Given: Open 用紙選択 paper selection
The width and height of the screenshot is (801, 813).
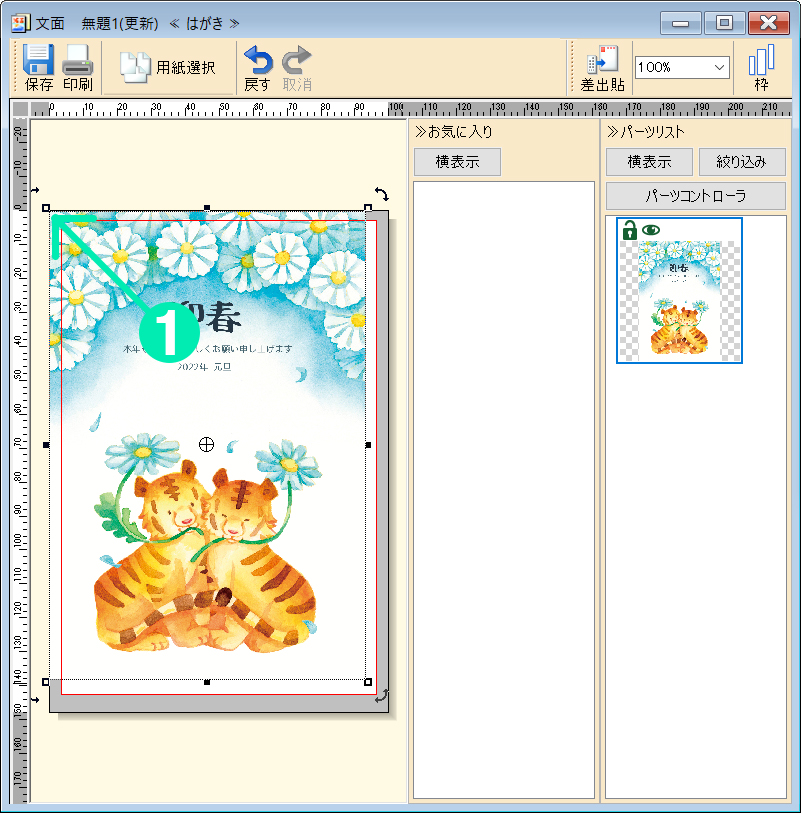Looking at the screenshot, I should [x=168, y=67].
